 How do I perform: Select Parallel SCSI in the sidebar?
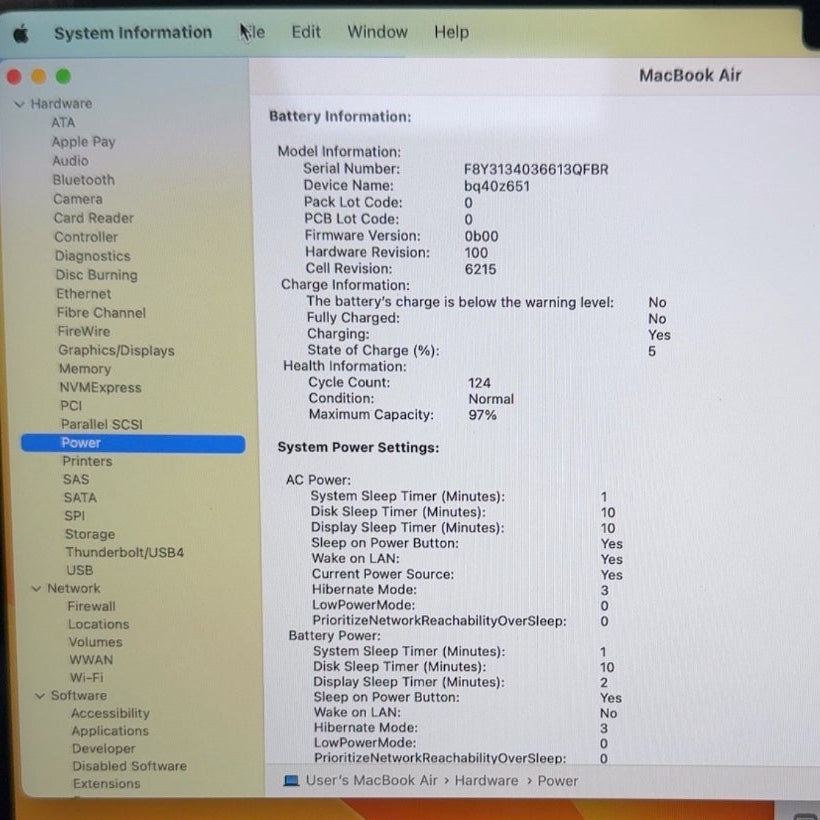101,425
